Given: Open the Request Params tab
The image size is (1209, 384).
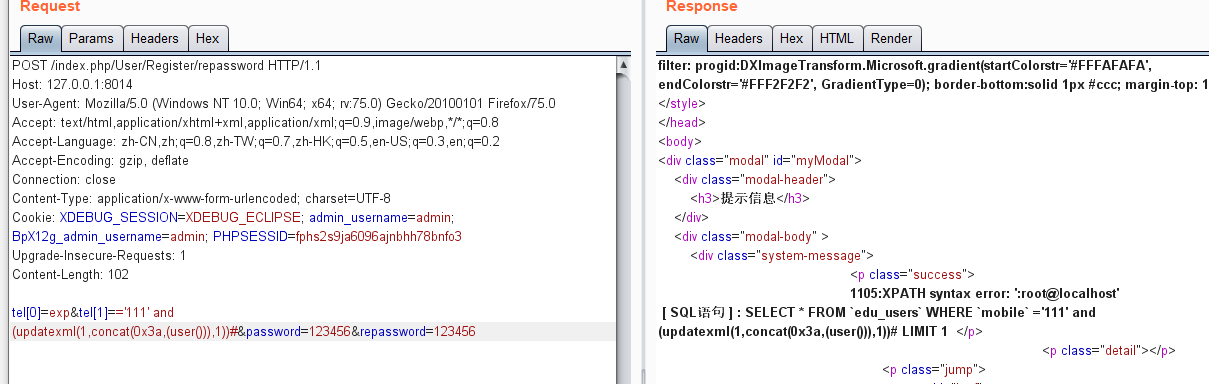Looking at the screenshot, I should (91, 39).
